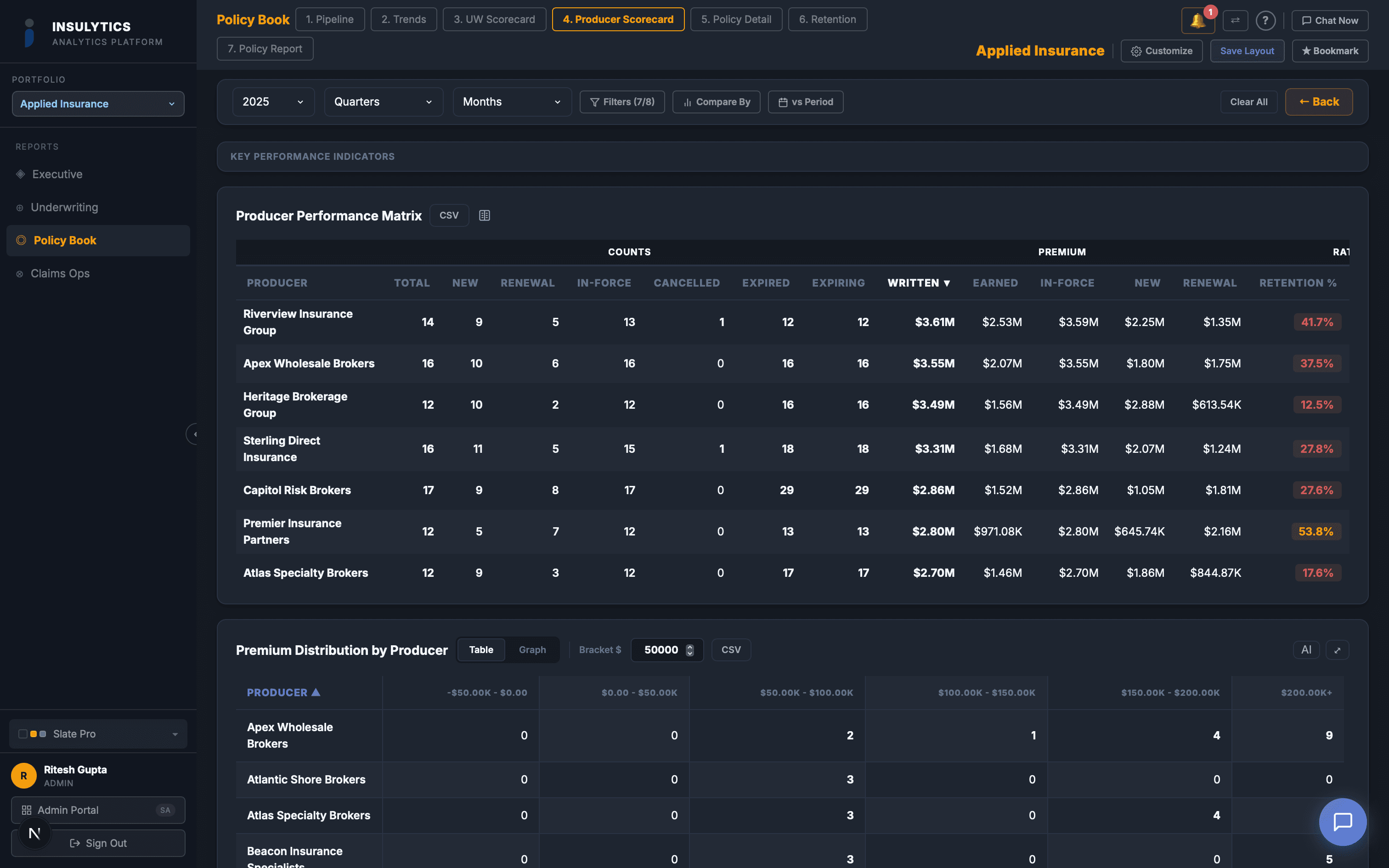The image size is (1389, 868).
Task: Sort distribution table by Producer header
Action: (x=283, y=693)
